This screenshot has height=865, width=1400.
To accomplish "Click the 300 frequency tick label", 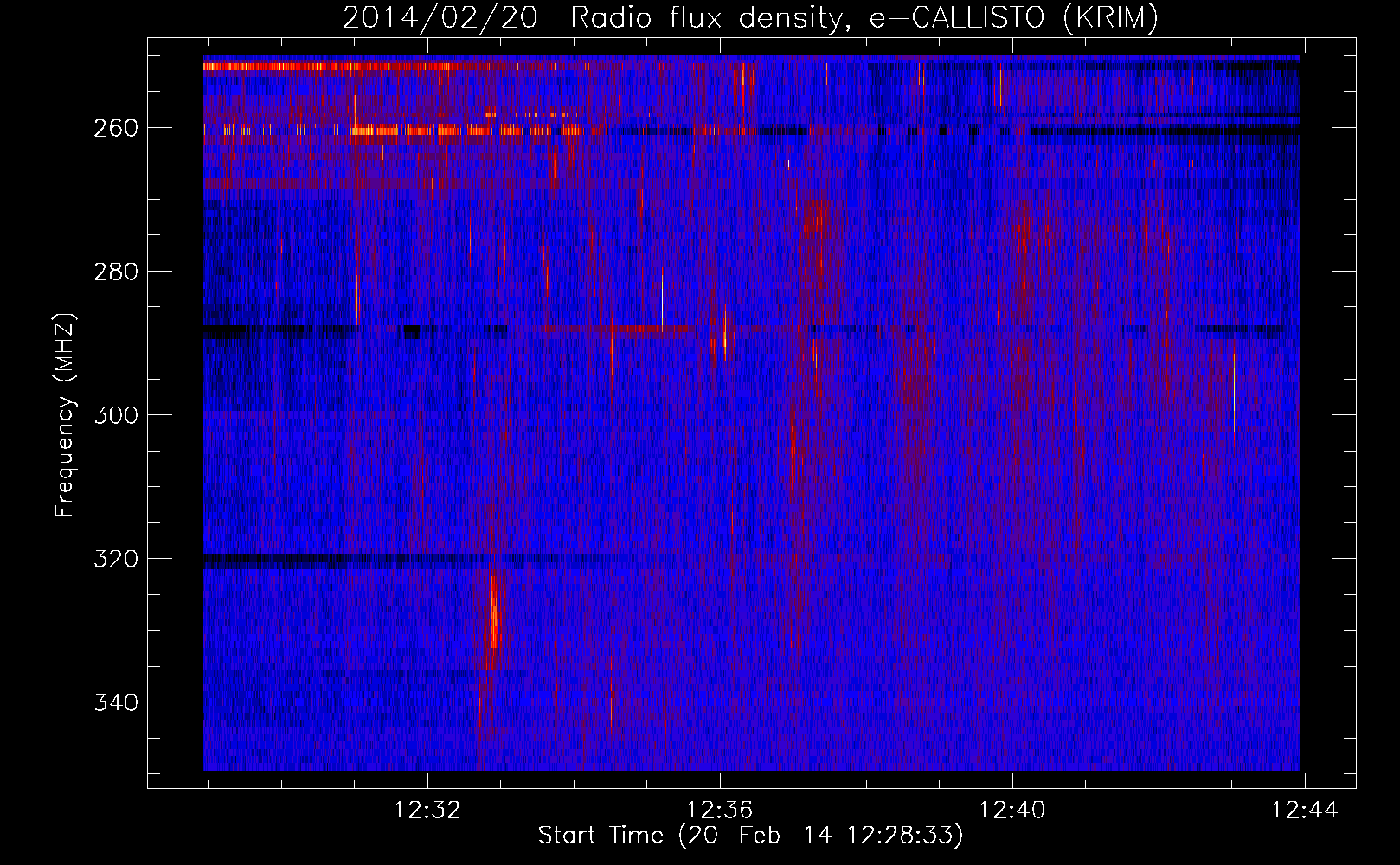I will 115,415.
